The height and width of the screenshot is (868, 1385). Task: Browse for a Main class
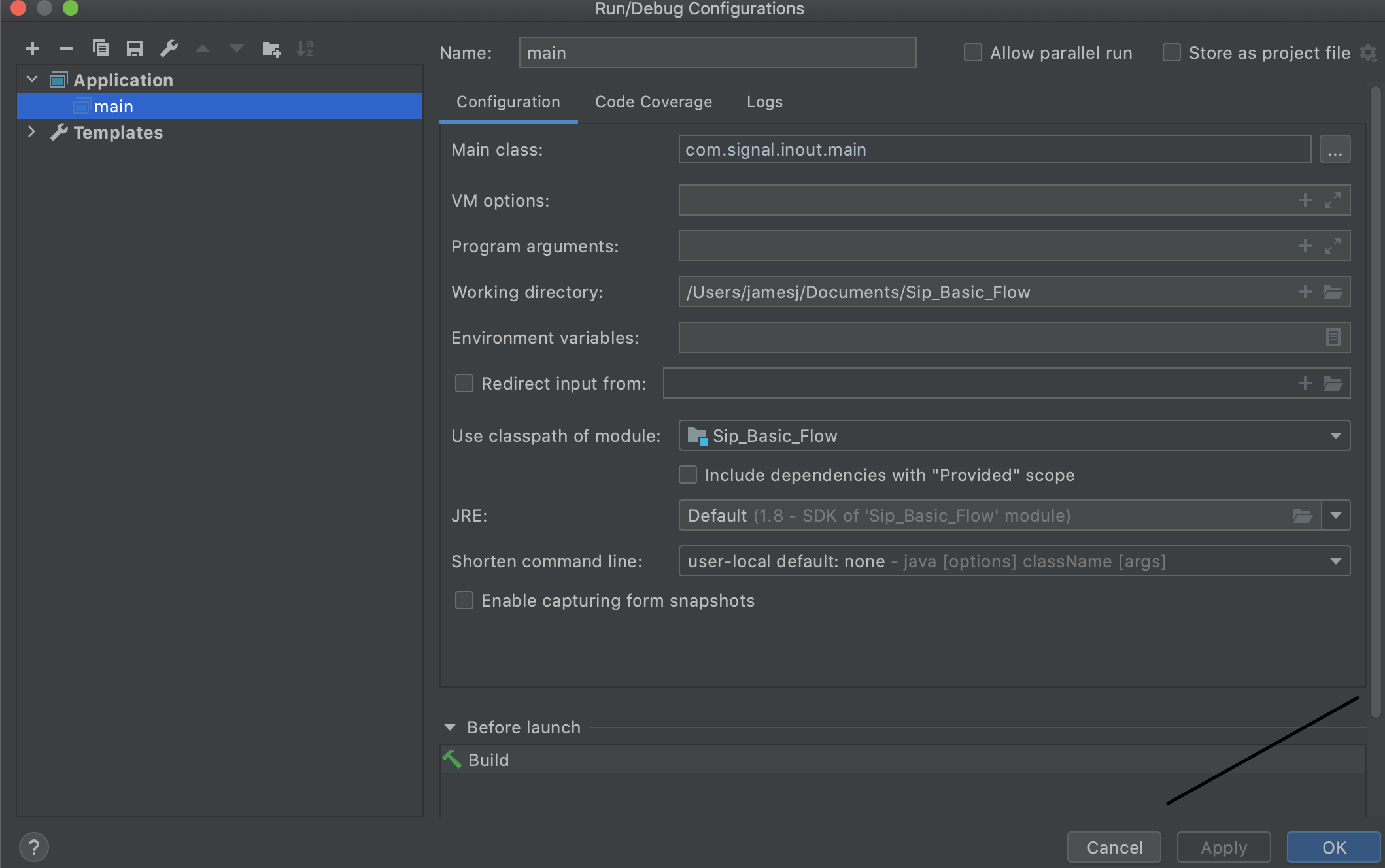(x=1335, y=149)
